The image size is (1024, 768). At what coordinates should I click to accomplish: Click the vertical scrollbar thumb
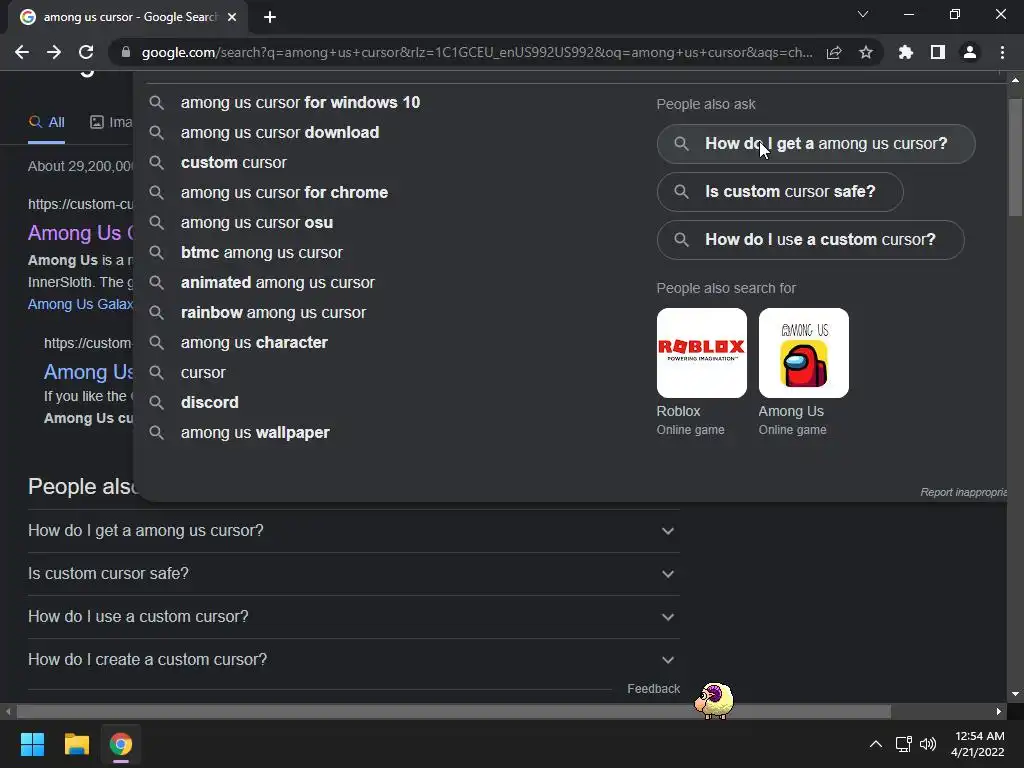1015,157
